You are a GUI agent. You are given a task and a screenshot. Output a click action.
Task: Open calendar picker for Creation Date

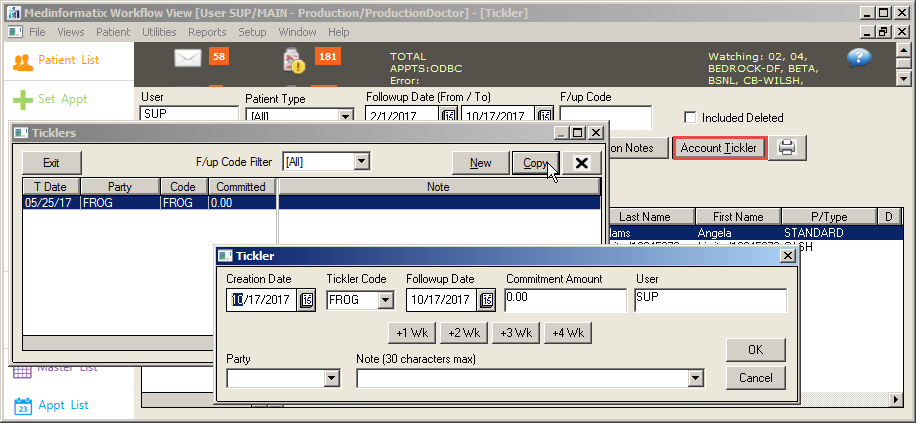[307, 300]
